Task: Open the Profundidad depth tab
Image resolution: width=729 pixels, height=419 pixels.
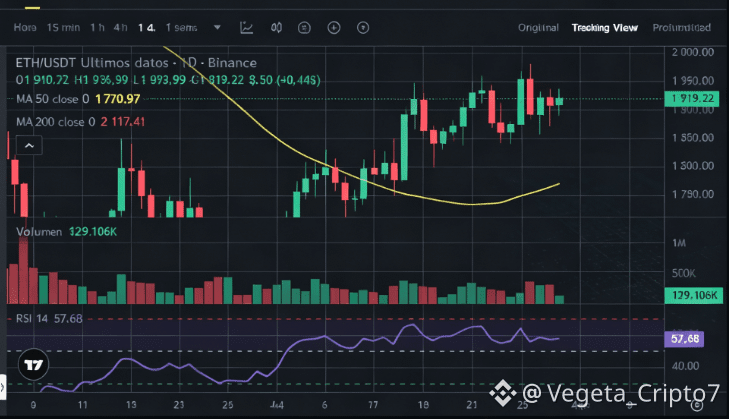Action: point(682,28)
